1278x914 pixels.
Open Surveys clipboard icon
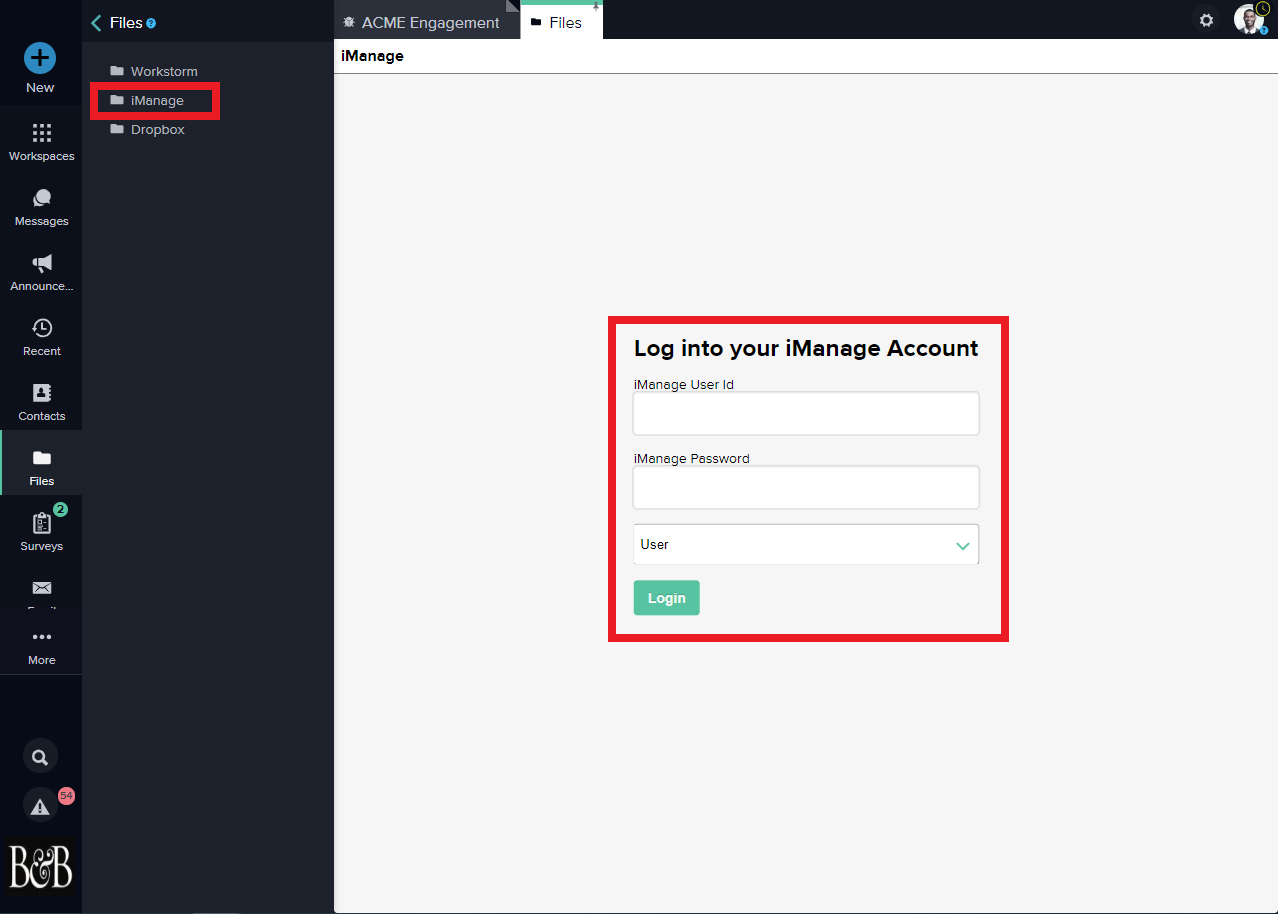tap(41, 523)
